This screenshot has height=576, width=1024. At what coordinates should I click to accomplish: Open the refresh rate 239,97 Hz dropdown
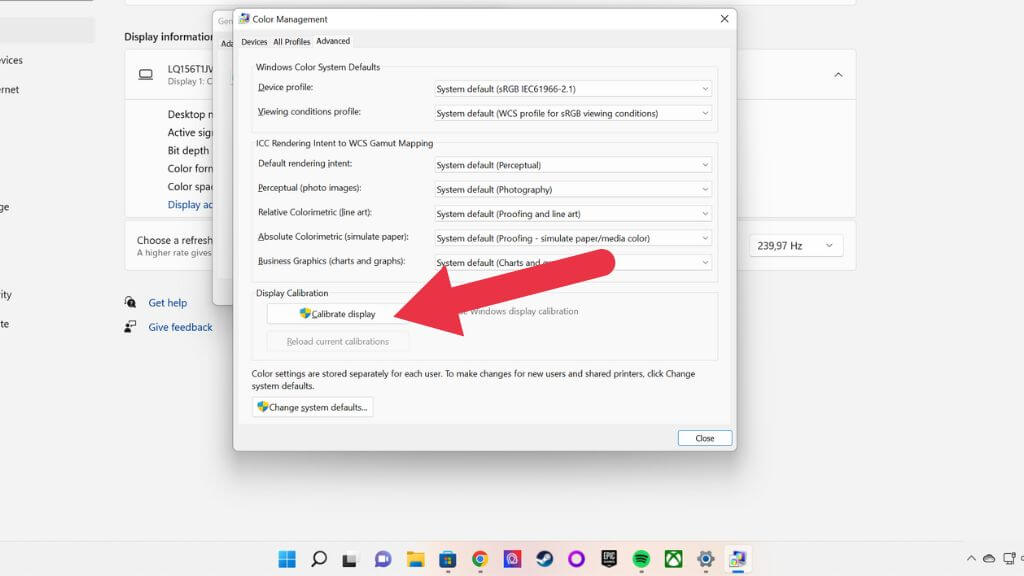(x=796, y=246)
